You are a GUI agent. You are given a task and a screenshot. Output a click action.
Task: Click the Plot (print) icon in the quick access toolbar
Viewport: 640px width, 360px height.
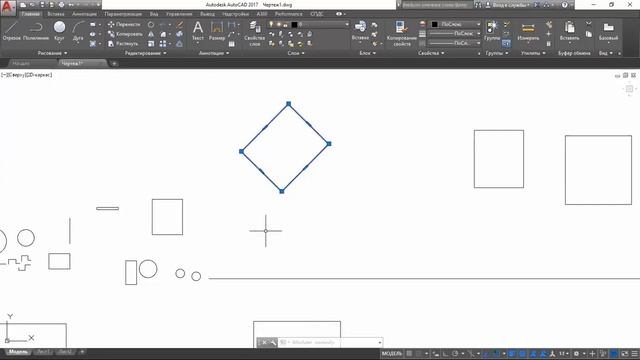tap(61, 5)
